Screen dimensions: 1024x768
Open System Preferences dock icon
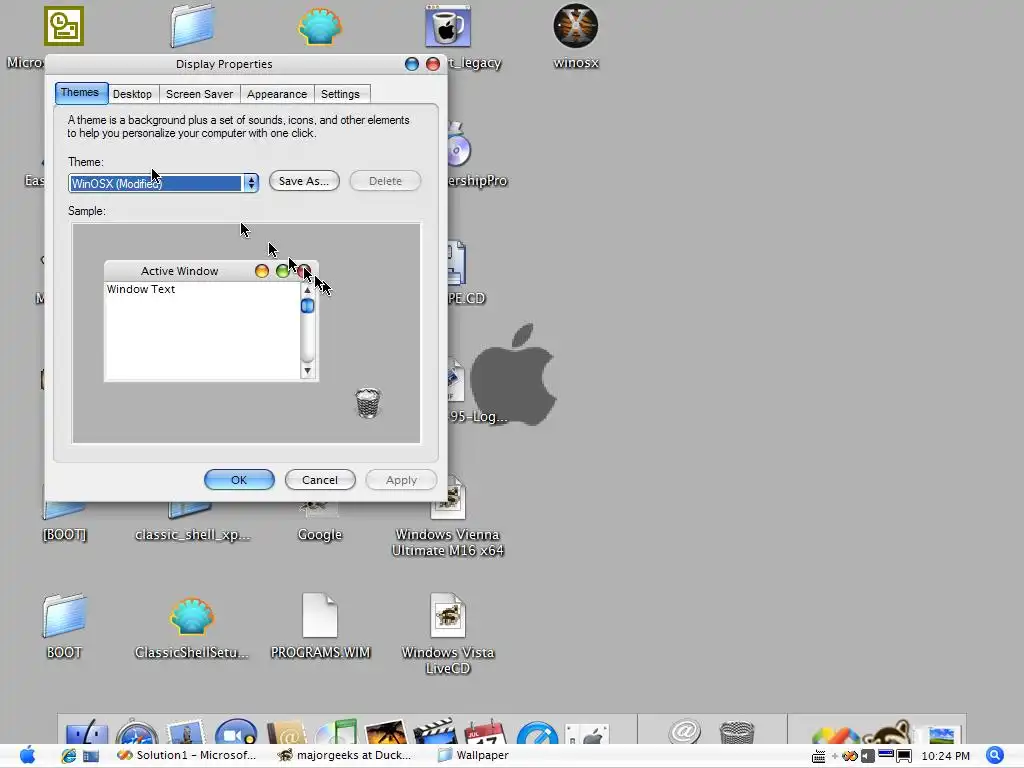(587, 733)
